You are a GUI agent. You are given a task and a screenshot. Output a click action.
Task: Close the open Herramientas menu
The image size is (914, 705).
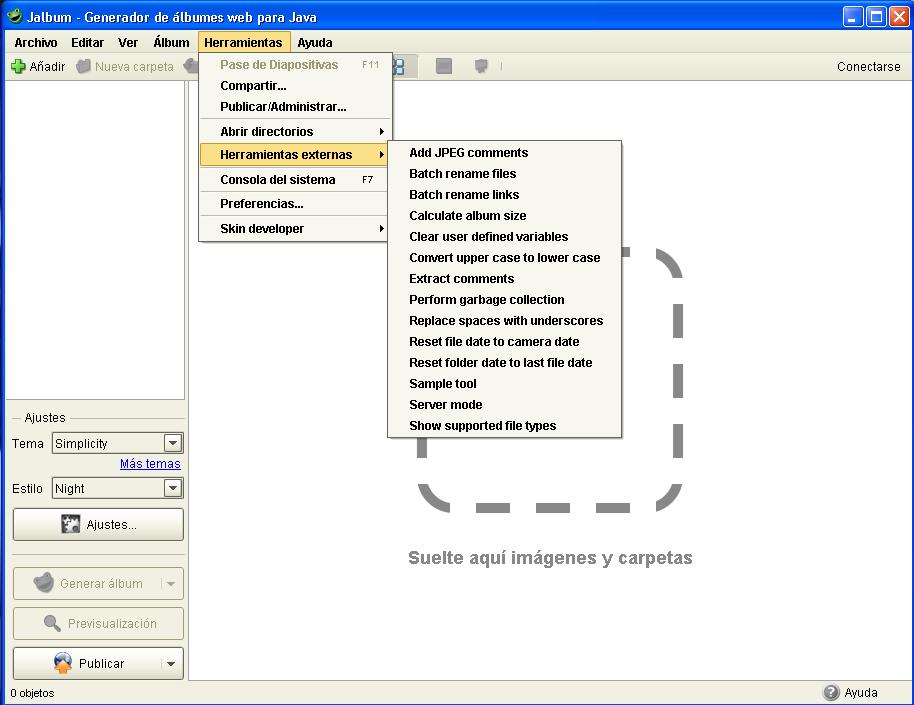[243, 43]
